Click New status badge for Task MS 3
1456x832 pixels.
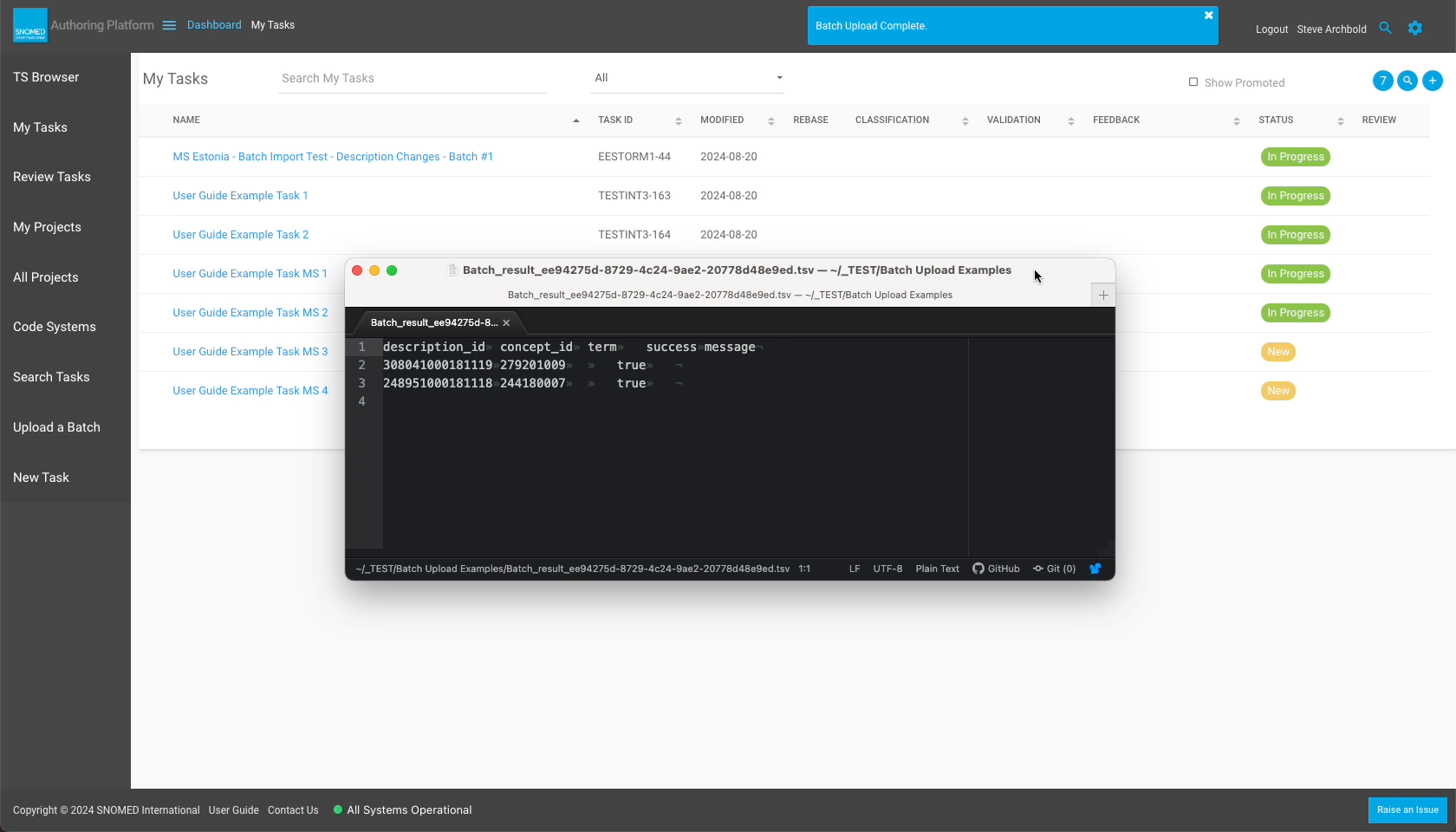click(1277, 352)
